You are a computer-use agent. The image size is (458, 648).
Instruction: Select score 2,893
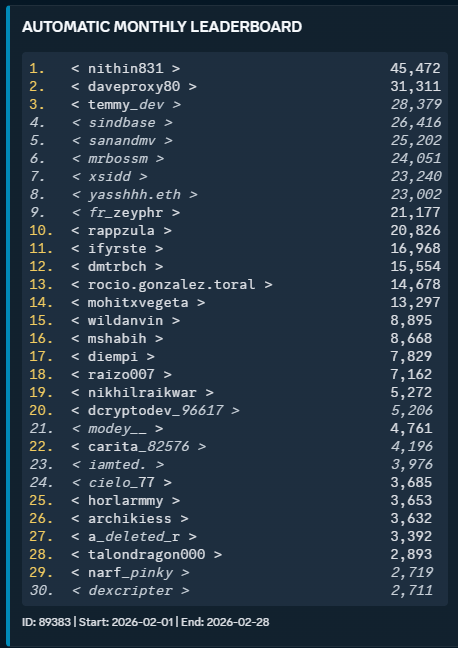pyautogui.click(x=411, y=555)
